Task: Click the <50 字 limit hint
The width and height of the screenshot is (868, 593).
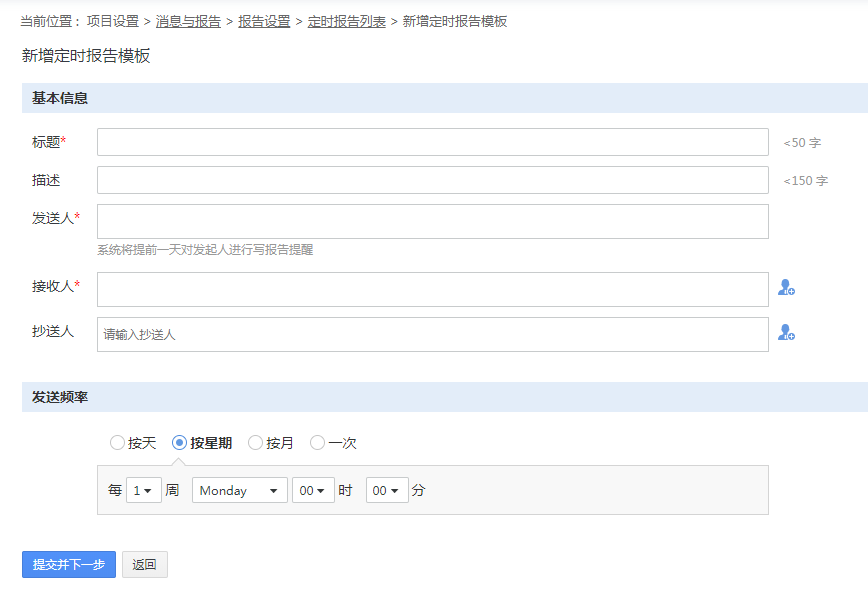Action: pos(802,143)
